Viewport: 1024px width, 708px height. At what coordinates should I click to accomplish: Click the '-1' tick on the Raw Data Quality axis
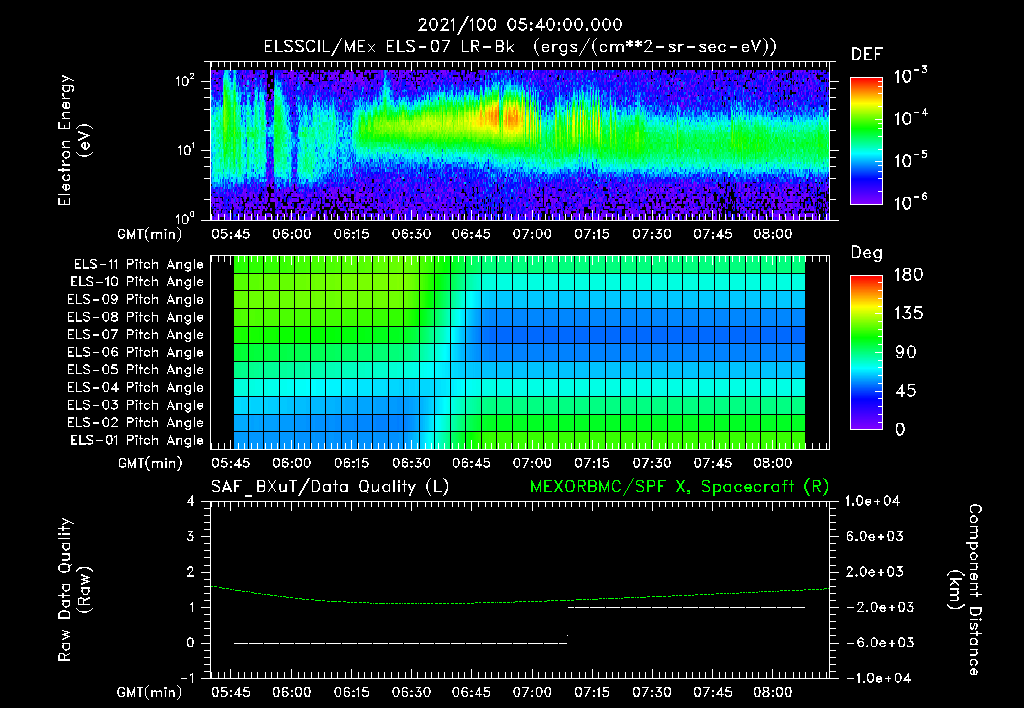(187, 678)
